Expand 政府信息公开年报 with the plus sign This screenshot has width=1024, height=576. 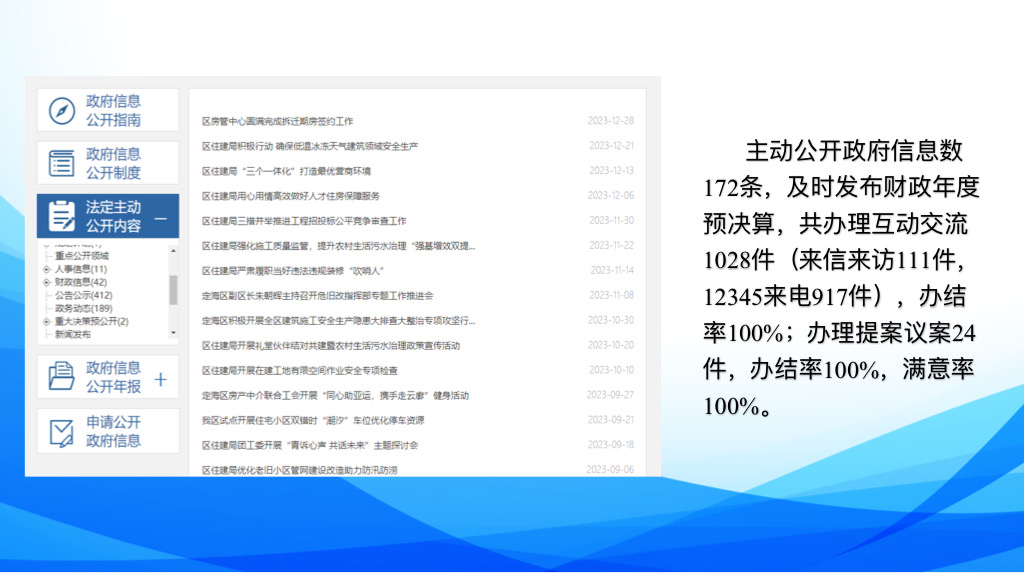click(x=161, y=378)
